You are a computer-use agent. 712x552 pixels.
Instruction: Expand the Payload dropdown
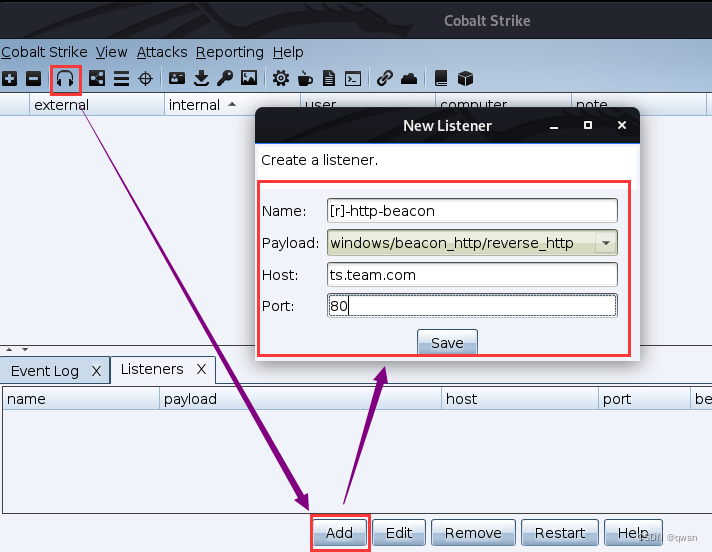tap(606, 243)
